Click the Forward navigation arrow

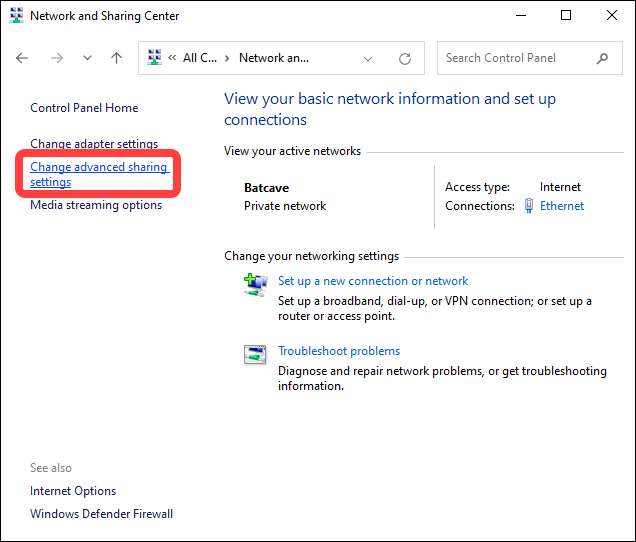pos(56,58)
